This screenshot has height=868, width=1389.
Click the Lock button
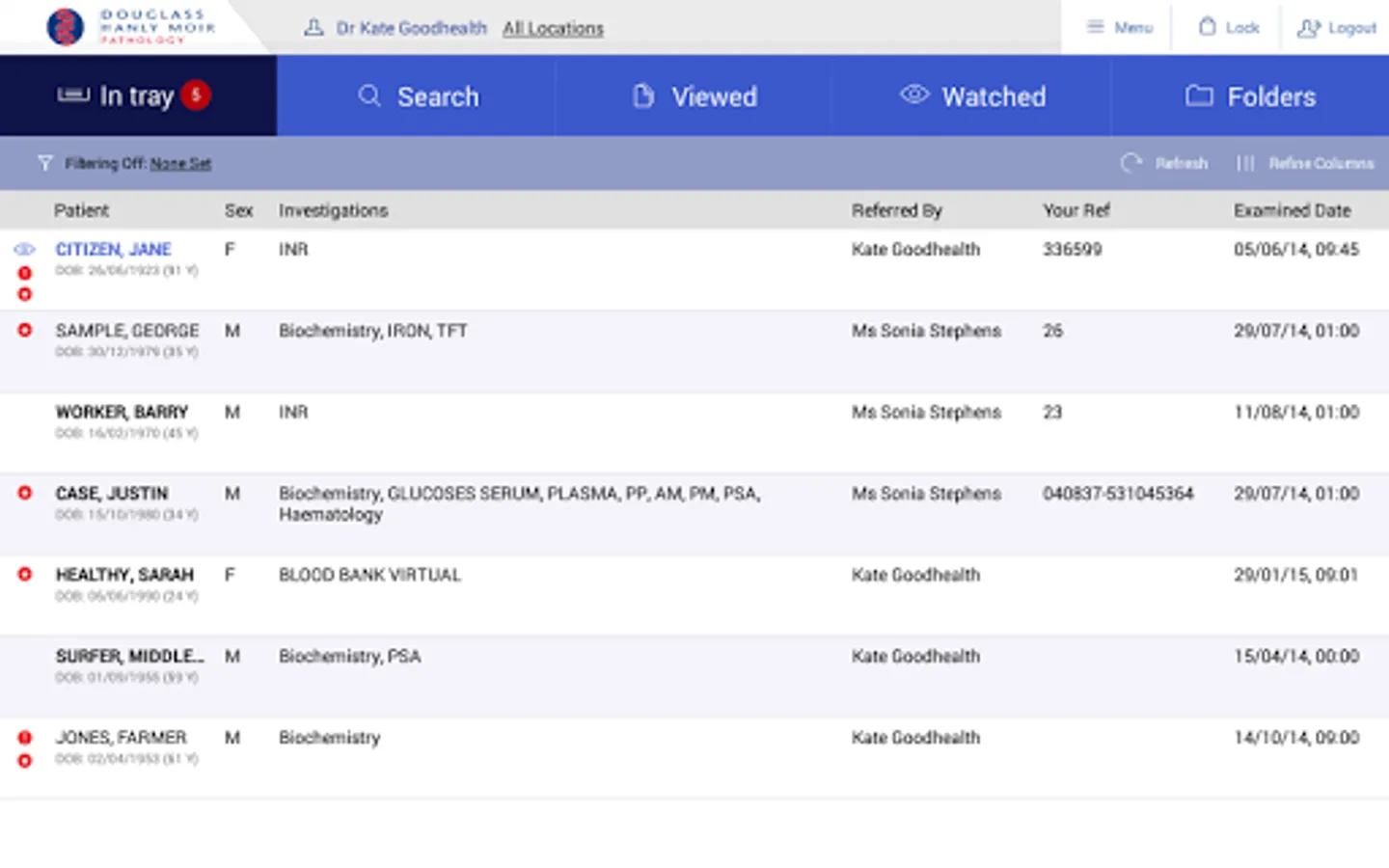point(1229,28)
